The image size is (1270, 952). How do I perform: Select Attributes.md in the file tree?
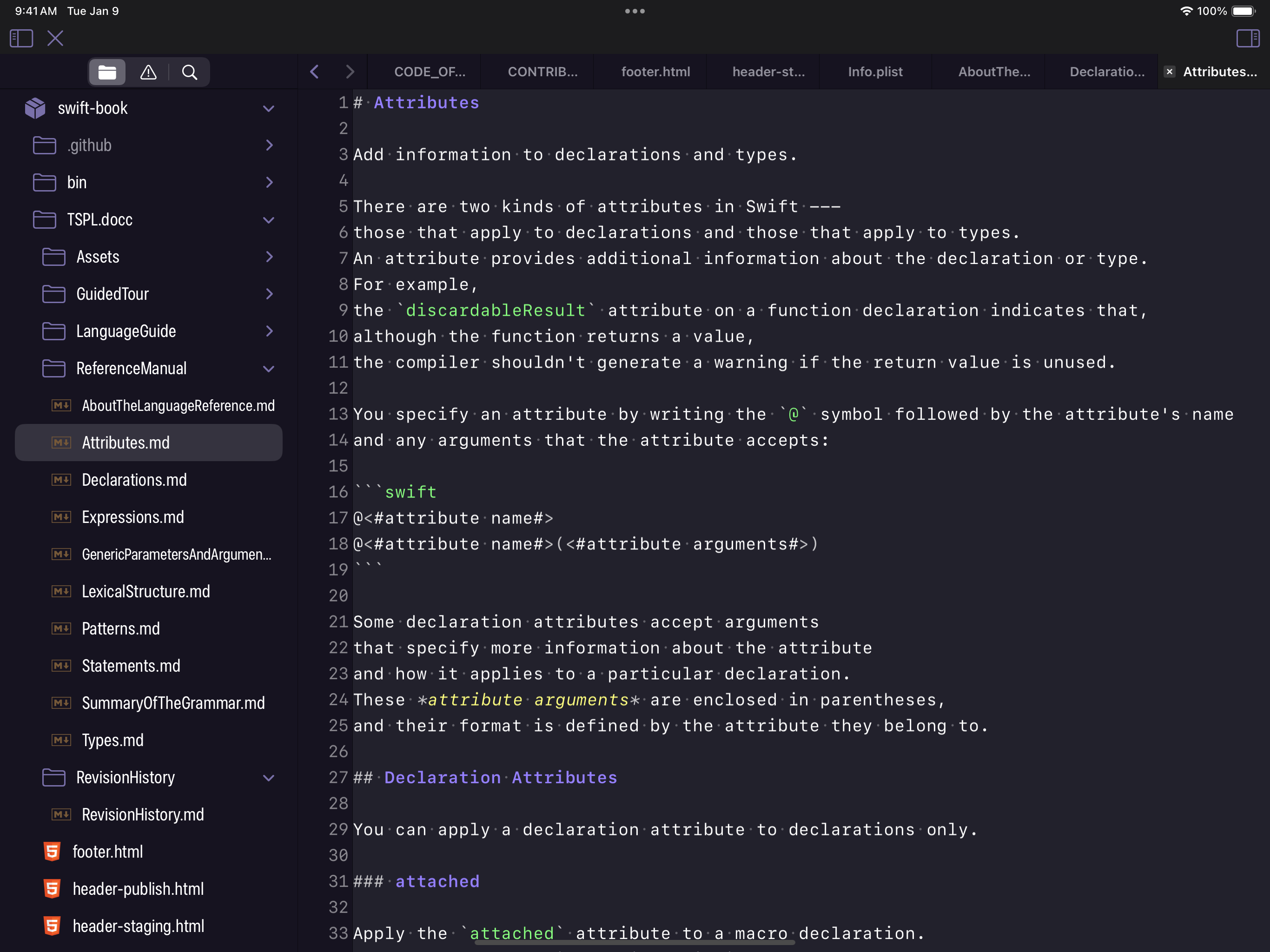click(x=149, y=443)
